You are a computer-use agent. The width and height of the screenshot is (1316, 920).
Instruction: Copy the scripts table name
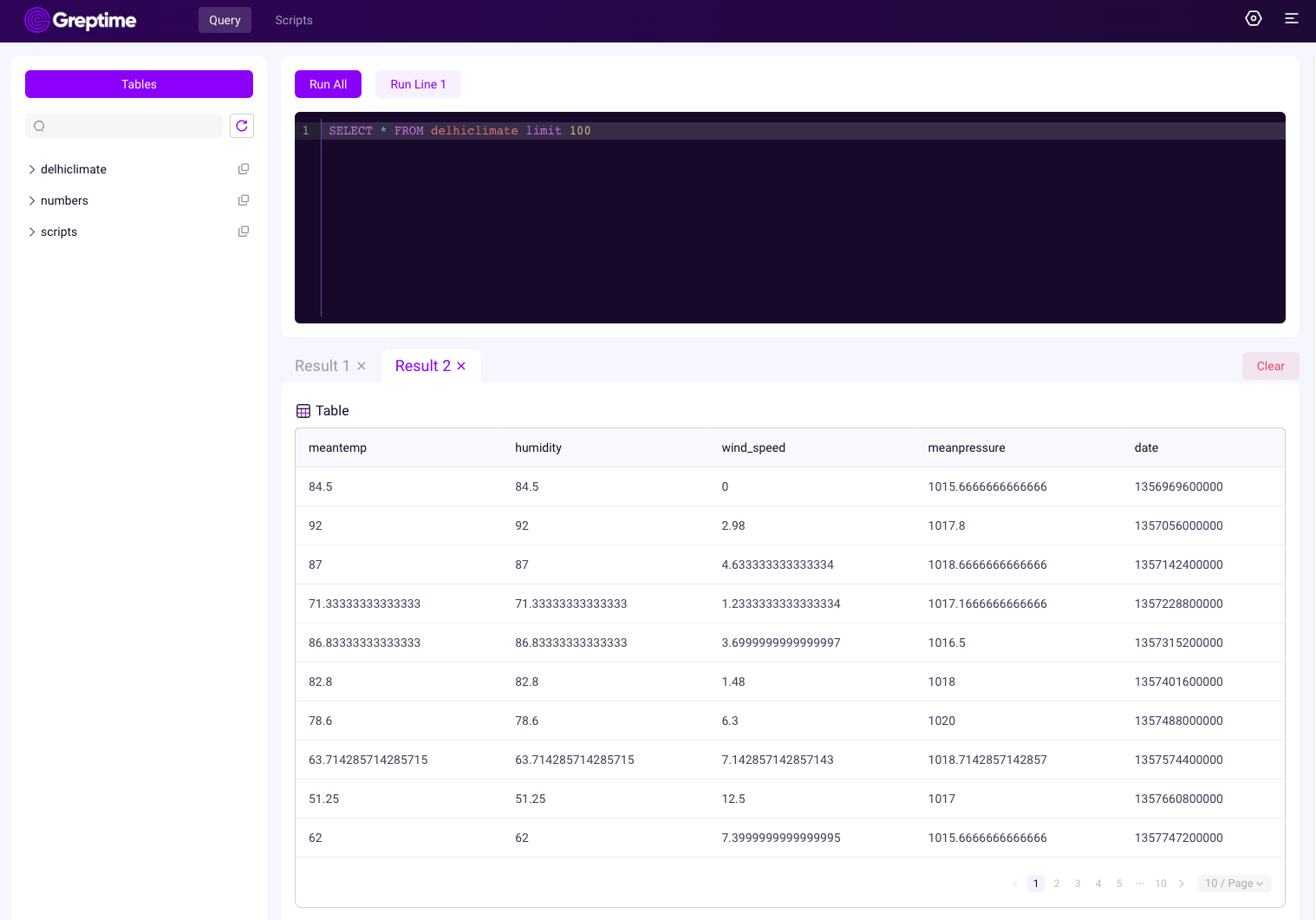coord(244,232)
